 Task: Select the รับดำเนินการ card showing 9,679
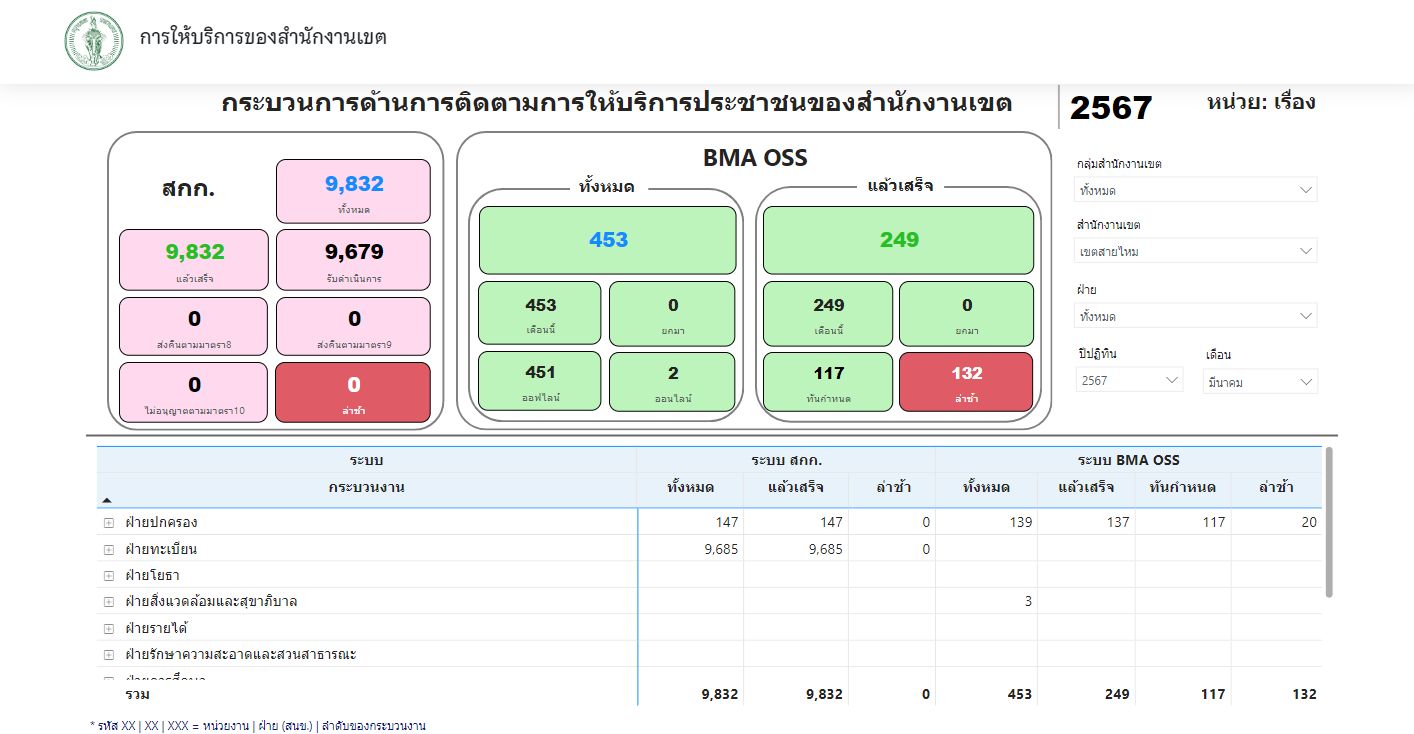point(354,260)
